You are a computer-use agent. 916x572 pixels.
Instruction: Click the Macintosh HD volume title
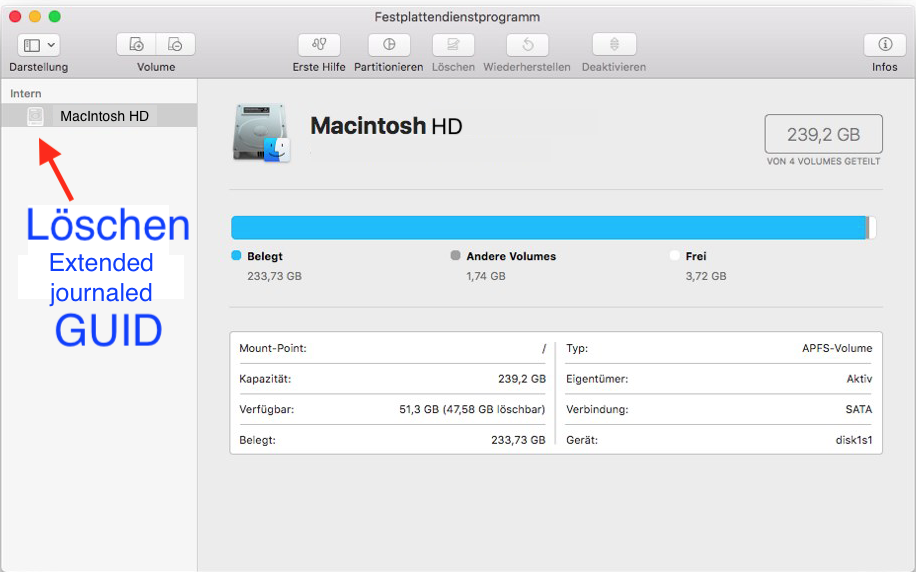tap(386, 126)
